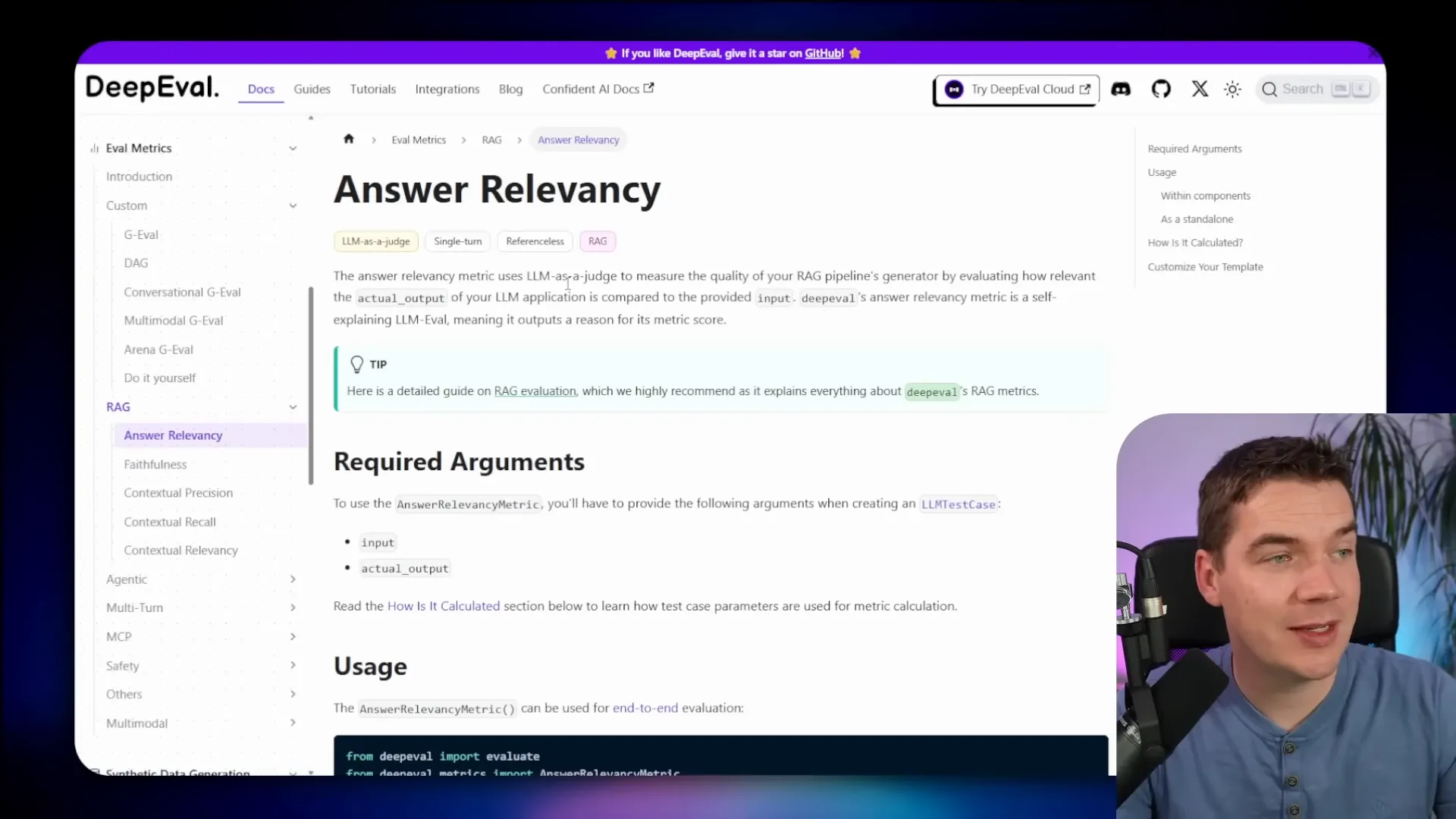Jump to As a standalone in contents
Viewport: 1456px width, 819px height.
1197,220
